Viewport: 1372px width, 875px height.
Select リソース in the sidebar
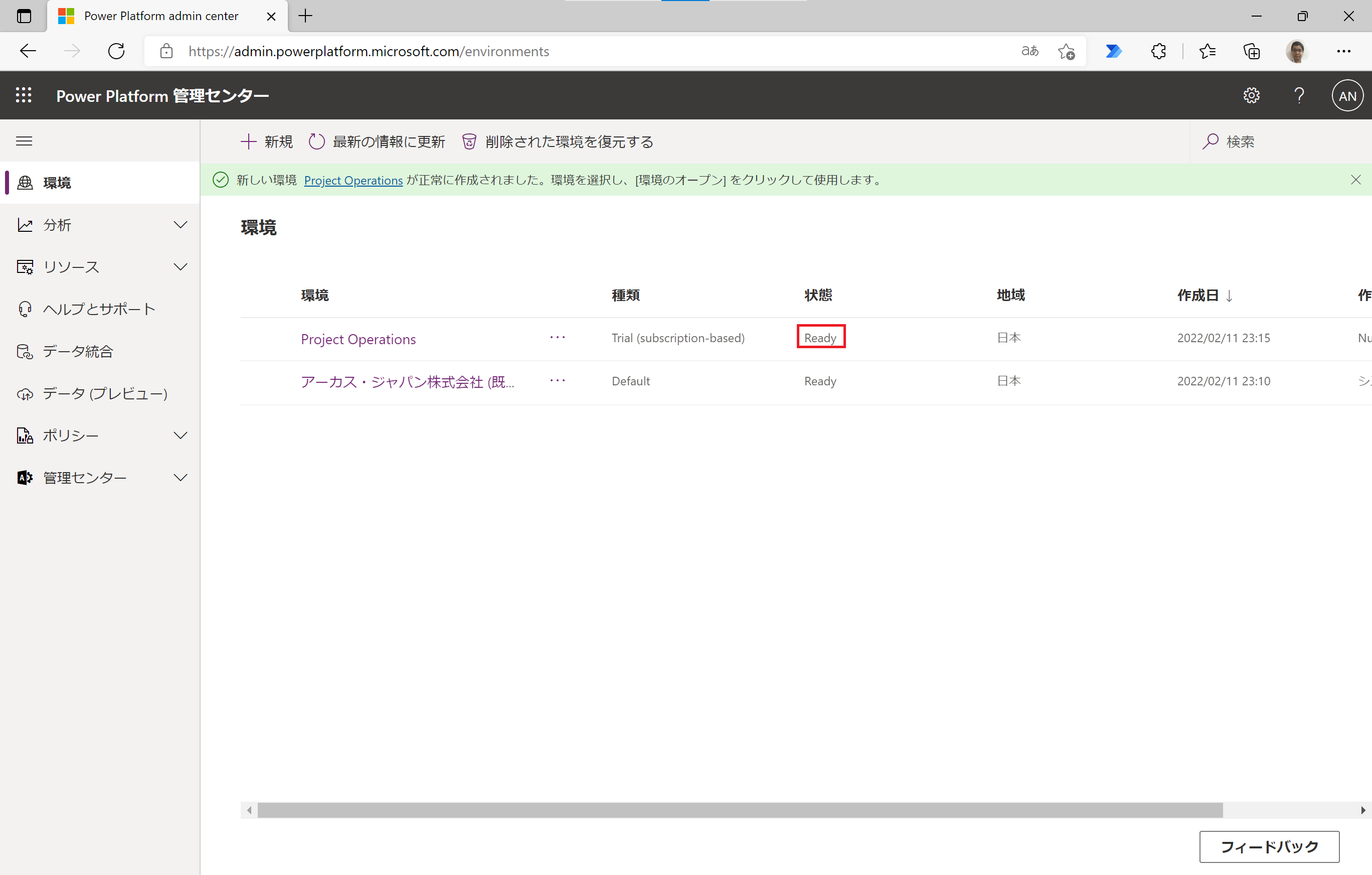tap(71, 267)
